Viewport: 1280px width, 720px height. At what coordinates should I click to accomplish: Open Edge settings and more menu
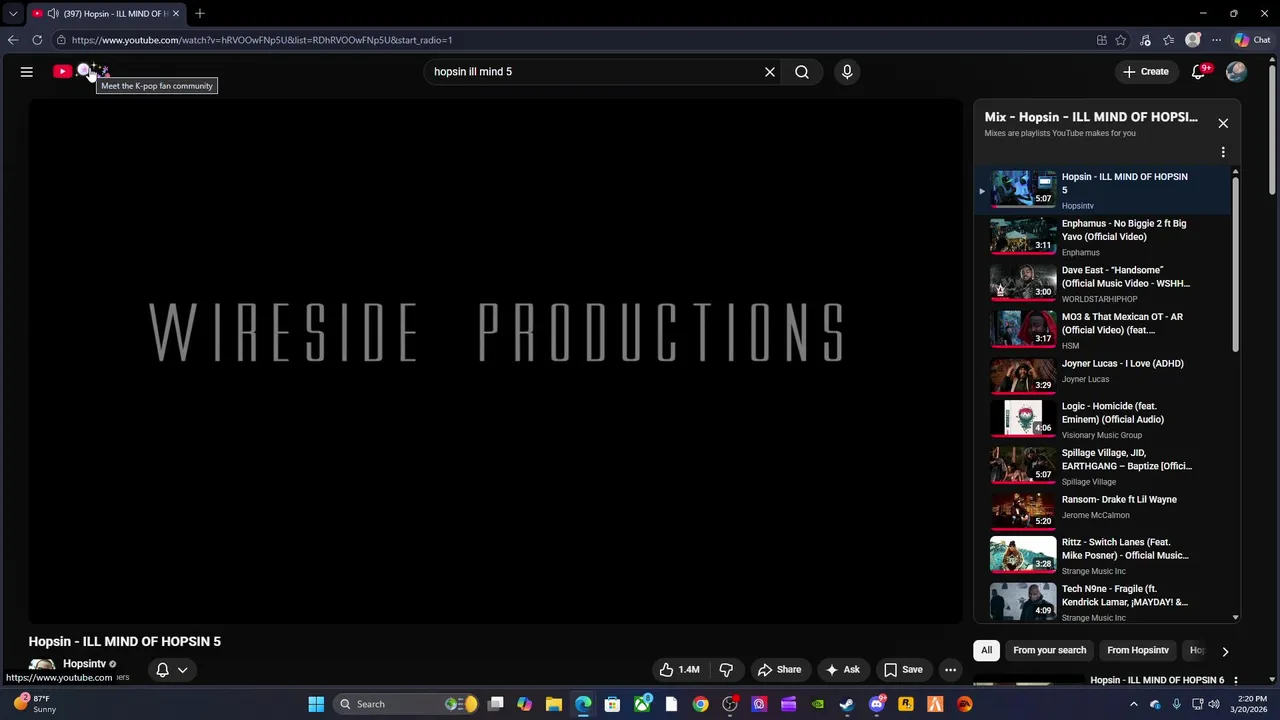pos(1216,40)
